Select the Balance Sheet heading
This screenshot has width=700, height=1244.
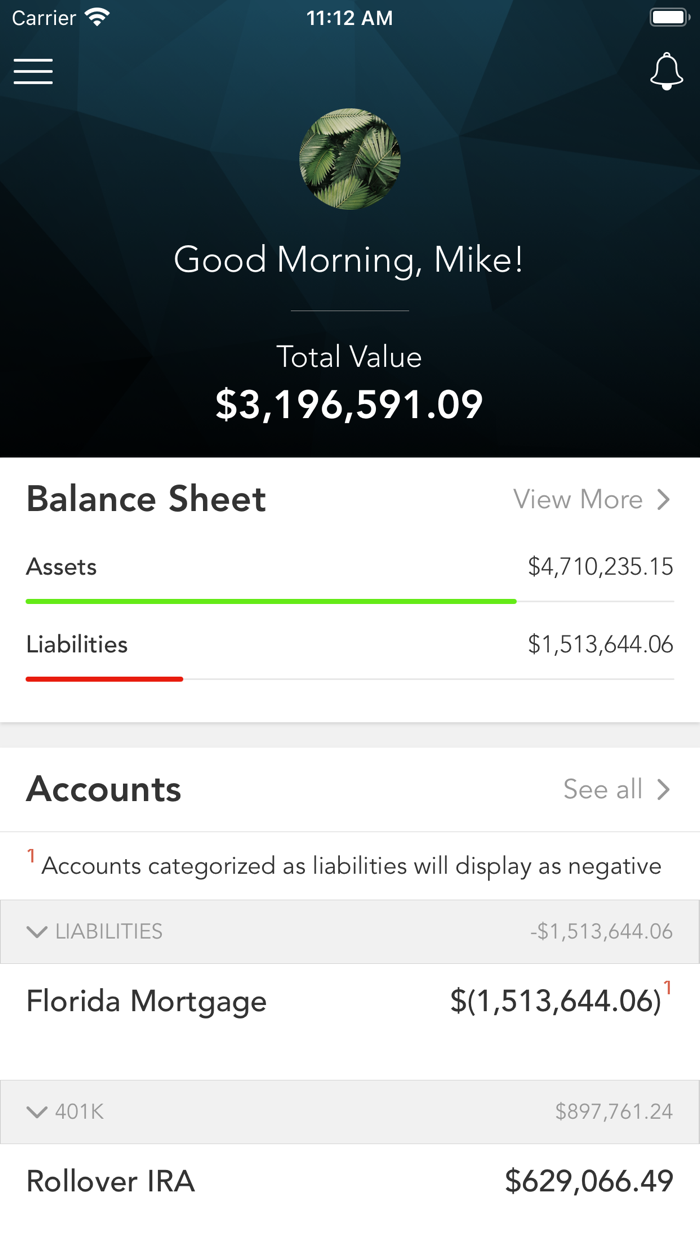[x=145, y=498]
